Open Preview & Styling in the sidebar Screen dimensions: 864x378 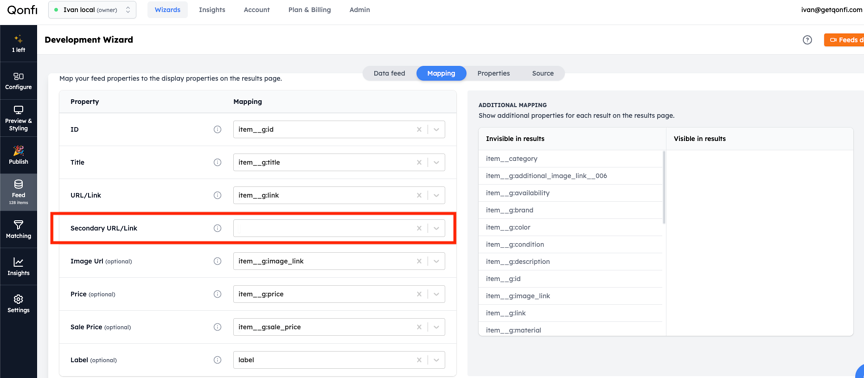coord(18,119)
